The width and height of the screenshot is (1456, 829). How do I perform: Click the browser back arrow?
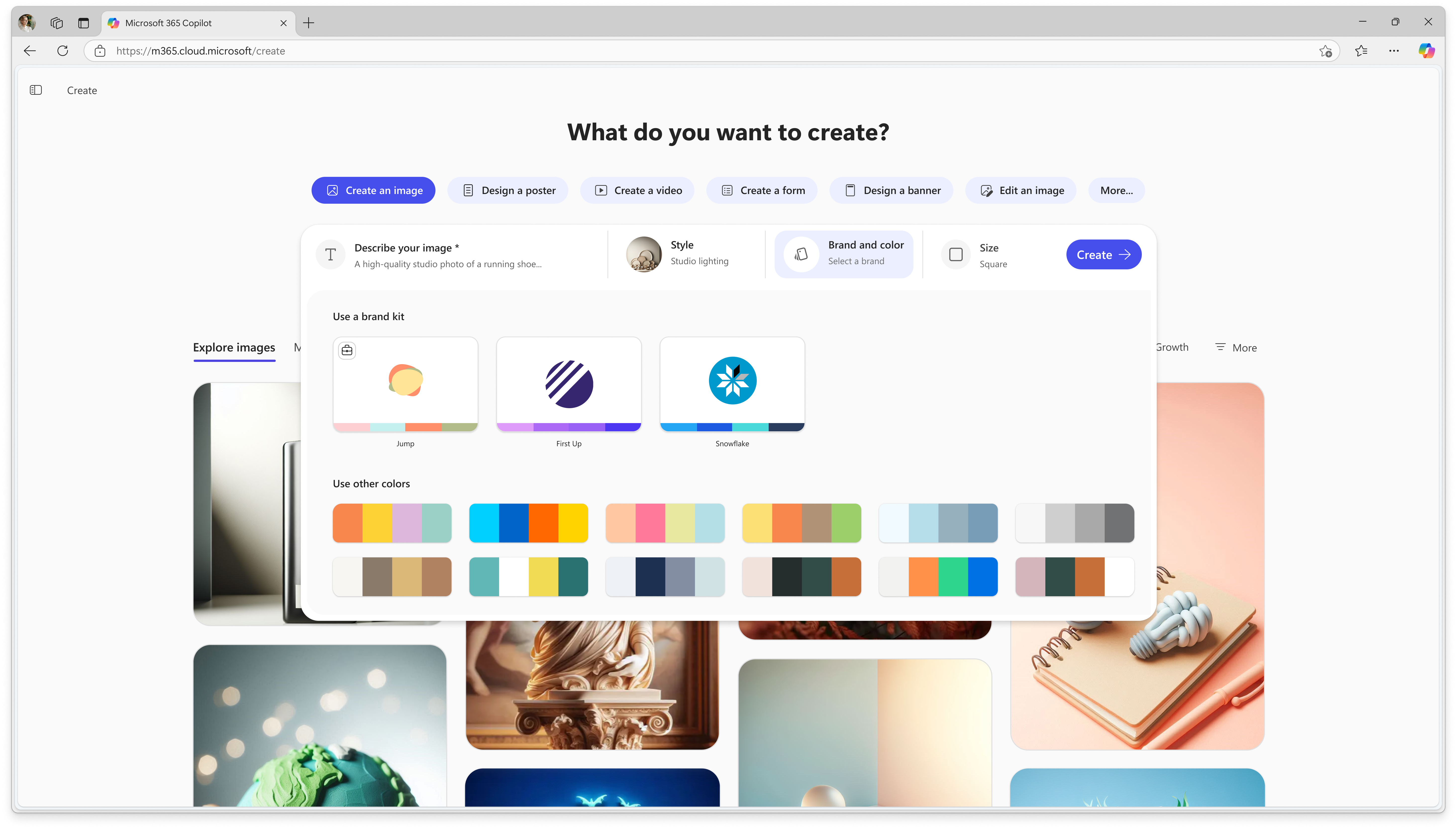[x=30, y=51]
